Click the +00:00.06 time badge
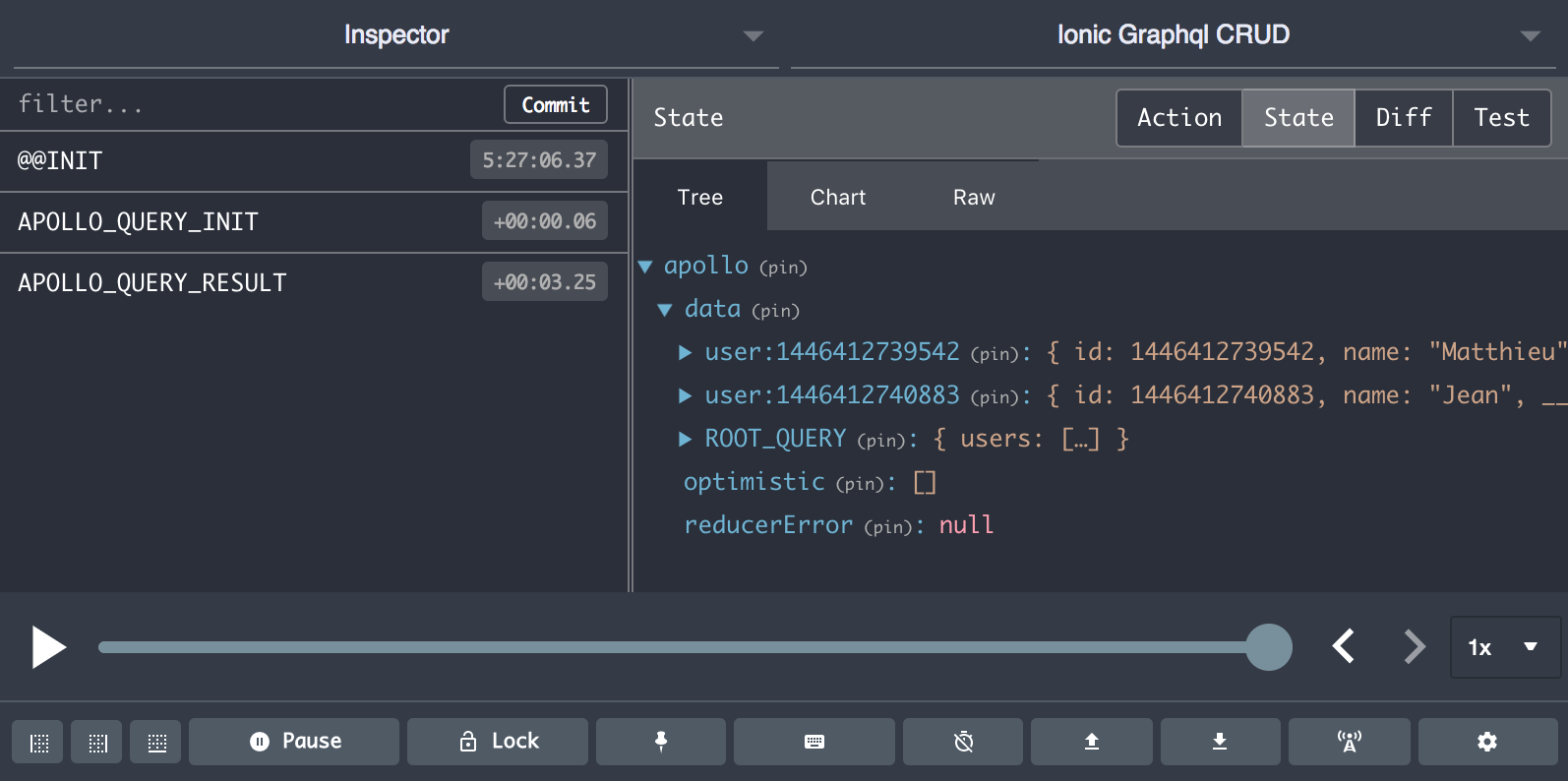 pos(545,221)
